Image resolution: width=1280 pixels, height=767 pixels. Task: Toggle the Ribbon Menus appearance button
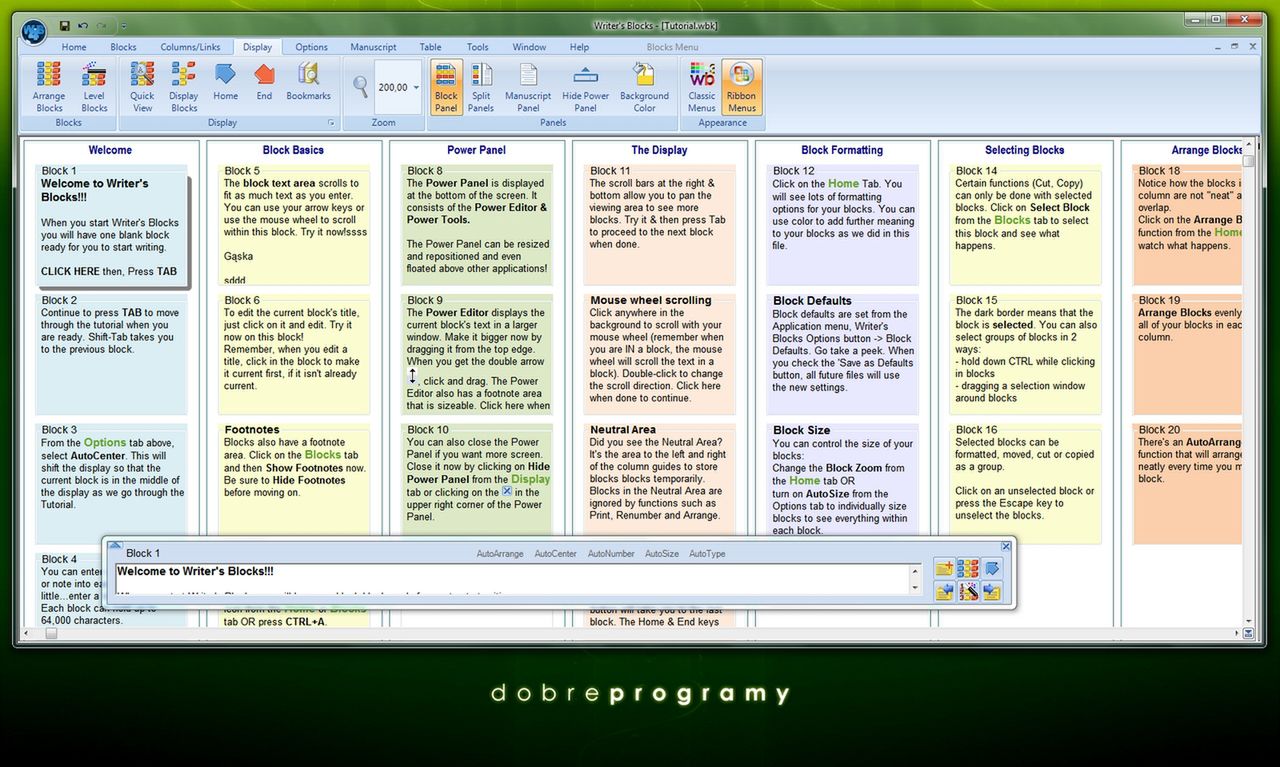(742, 87)
